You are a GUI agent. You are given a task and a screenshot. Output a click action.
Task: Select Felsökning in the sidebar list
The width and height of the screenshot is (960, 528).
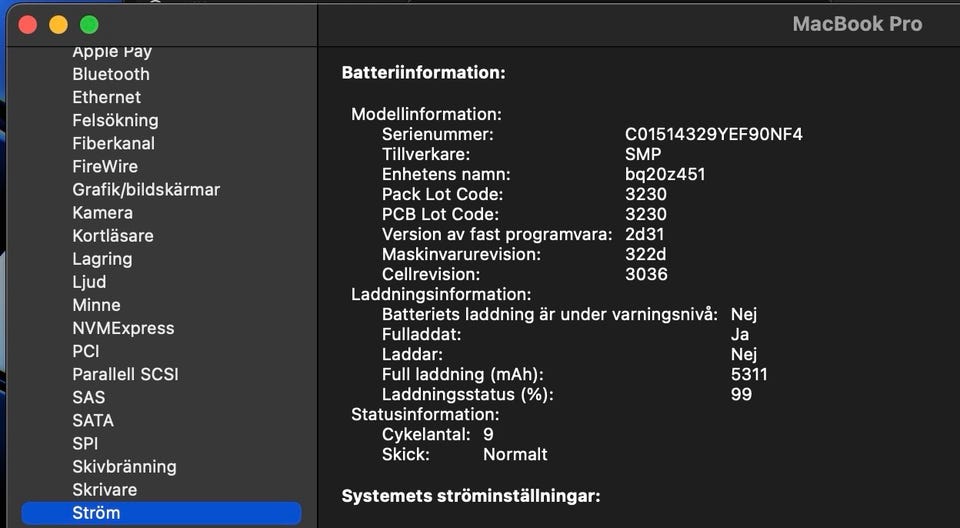(115, 121)
